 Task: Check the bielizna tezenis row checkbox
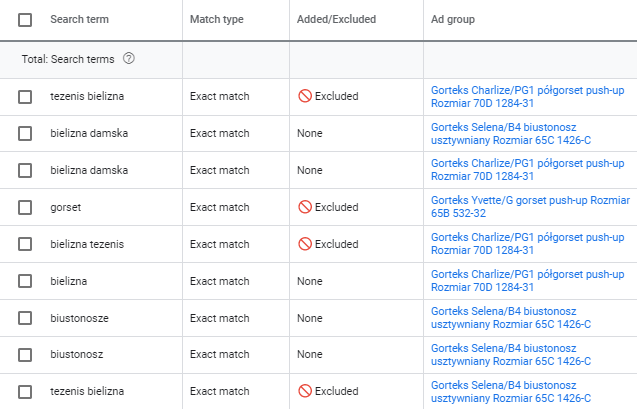click(25, 244)
